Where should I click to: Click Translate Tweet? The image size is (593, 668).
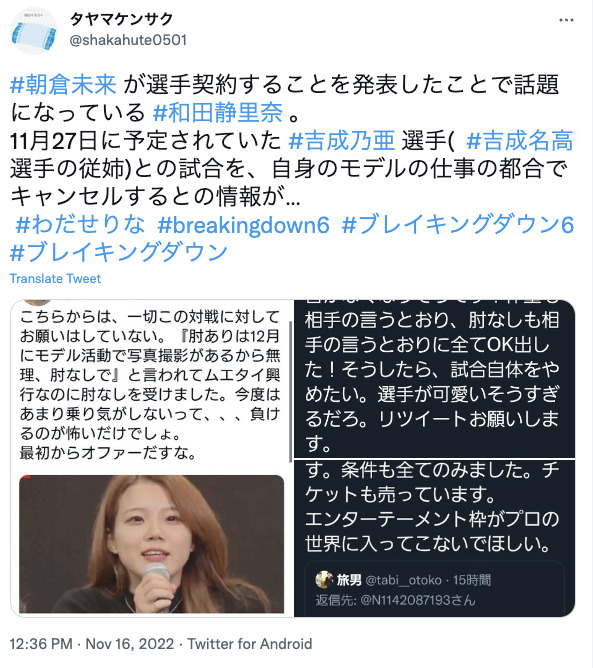[x=55, y=279]
